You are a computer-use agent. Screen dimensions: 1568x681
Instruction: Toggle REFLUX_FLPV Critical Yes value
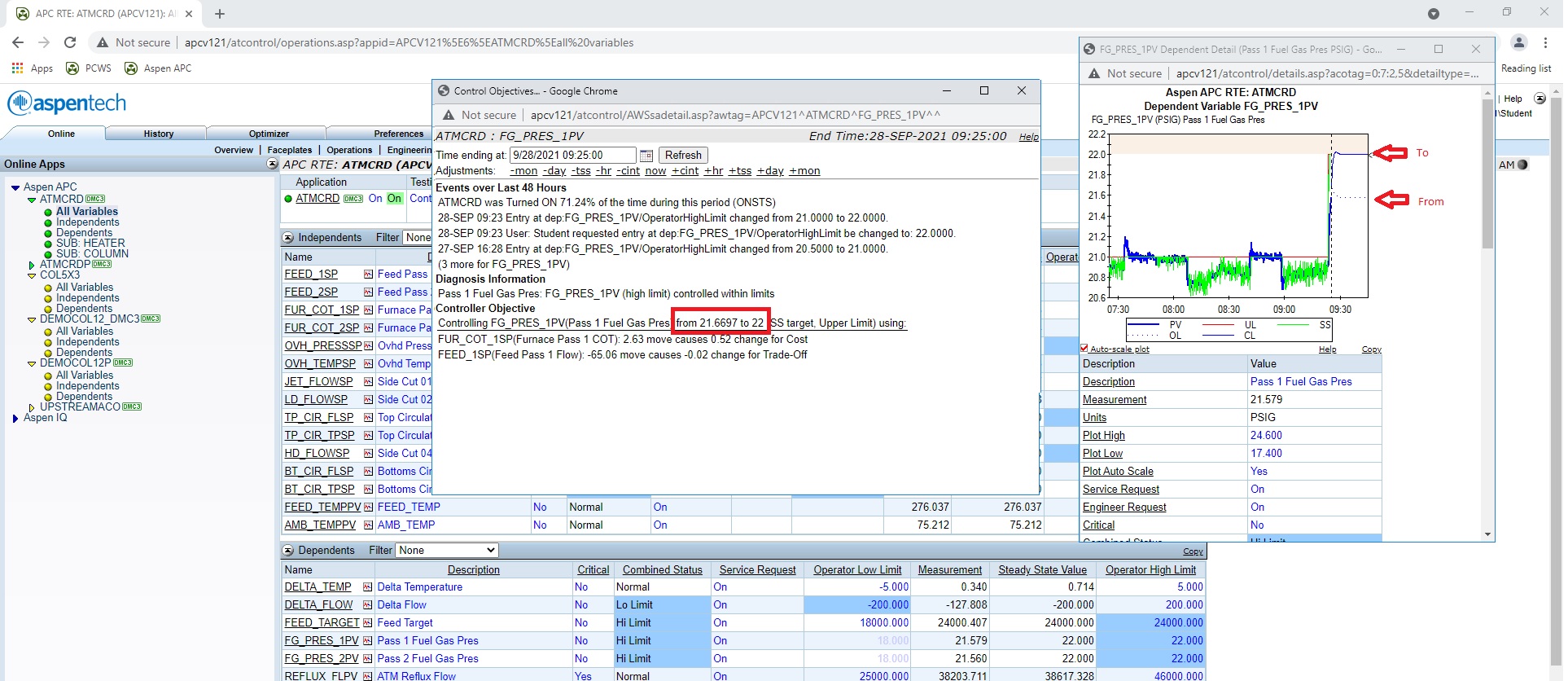(x=583, y=676)
